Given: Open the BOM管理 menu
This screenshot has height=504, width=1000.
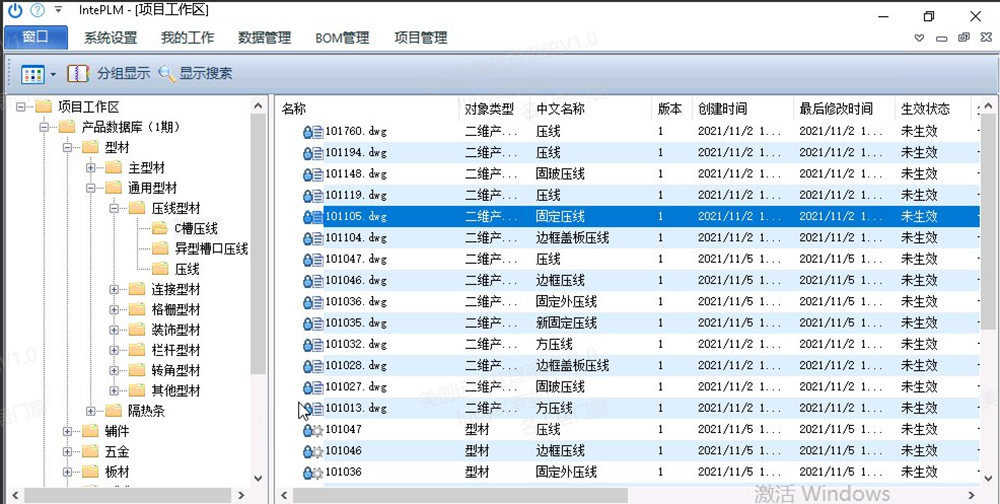Looking at the screenshot, I should point(342,38).
